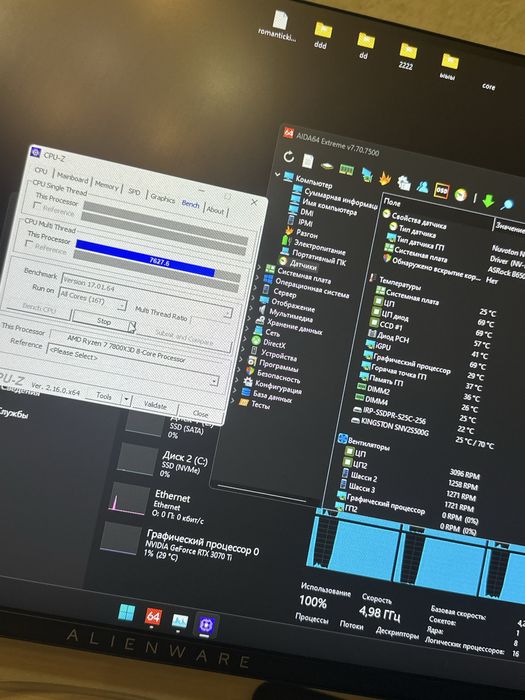
Task: Click CPU-Z taskbar icon
Action: tap(206, 624)
